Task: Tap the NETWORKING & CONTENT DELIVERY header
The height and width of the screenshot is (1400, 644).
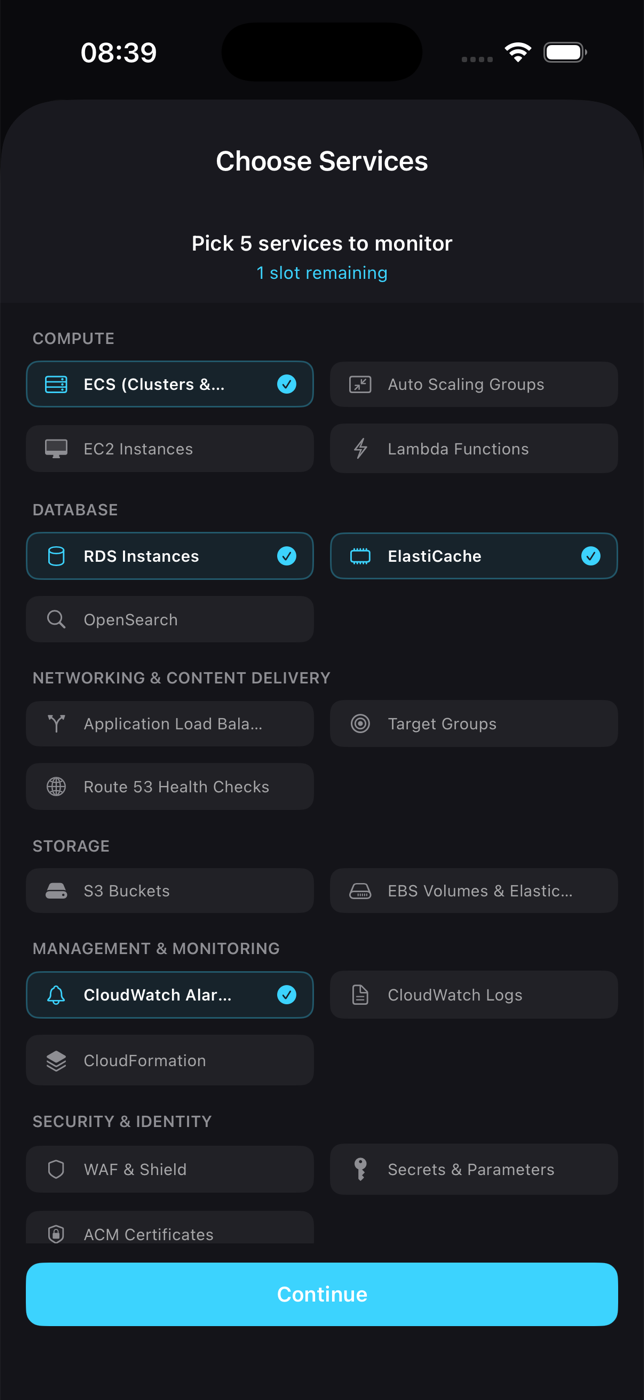Action: click(181, 678)
